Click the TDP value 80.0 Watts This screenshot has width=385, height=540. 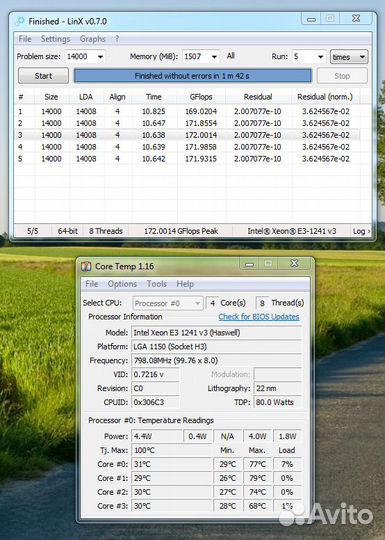click(278, 402)
